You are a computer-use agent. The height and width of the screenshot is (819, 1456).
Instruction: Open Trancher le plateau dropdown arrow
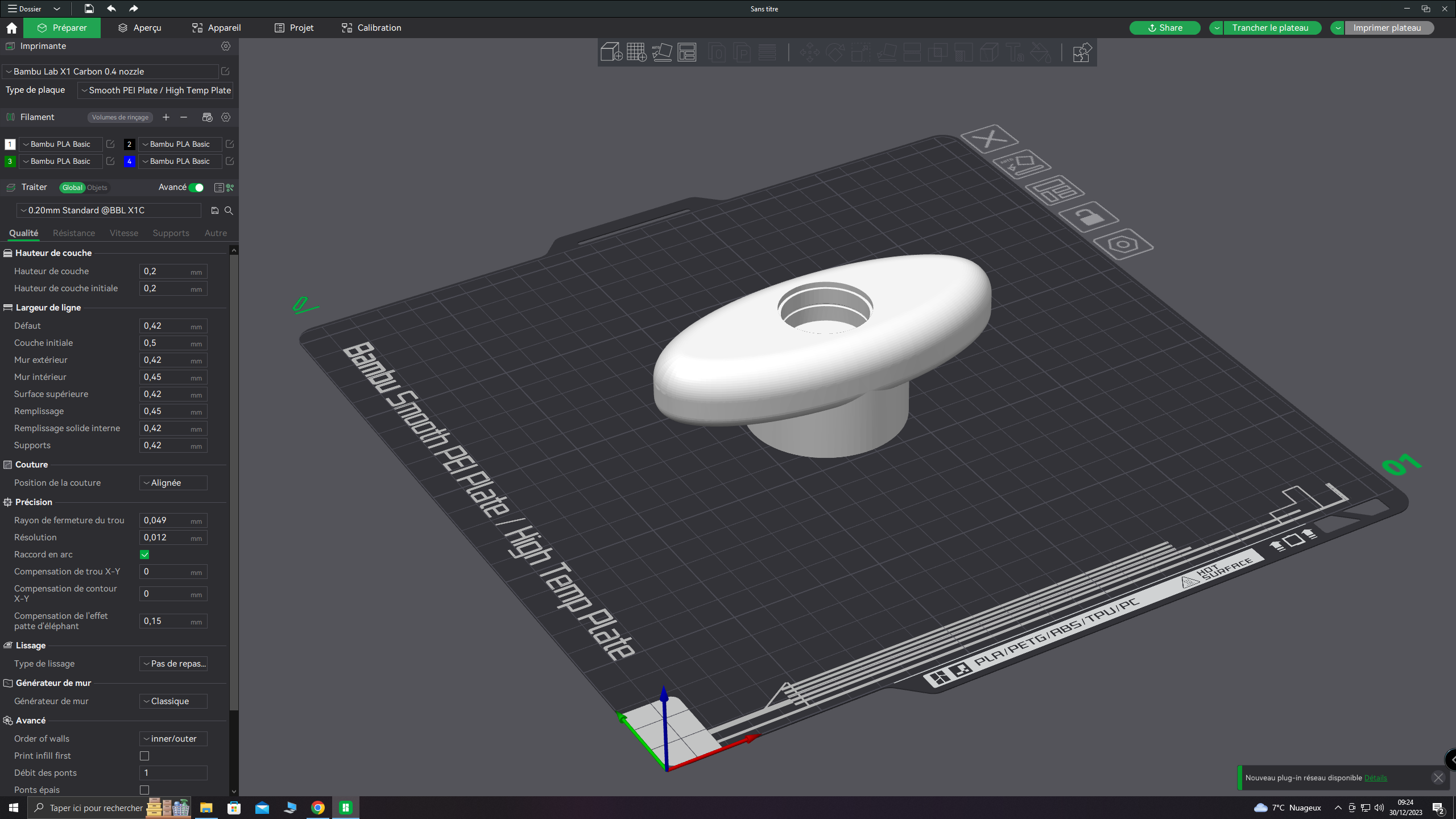pyautogui.click(x=1216, y=28)
